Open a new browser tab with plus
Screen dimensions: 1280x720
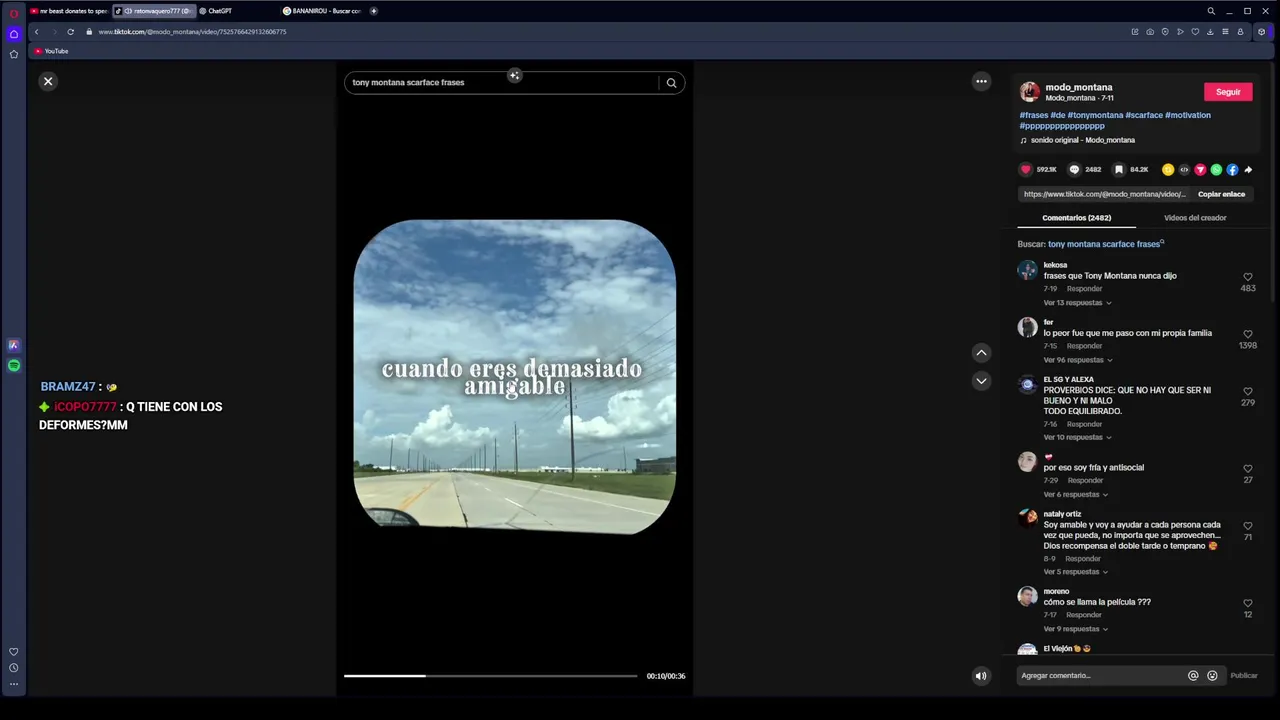pyautogui.click(x=374, y=11)
